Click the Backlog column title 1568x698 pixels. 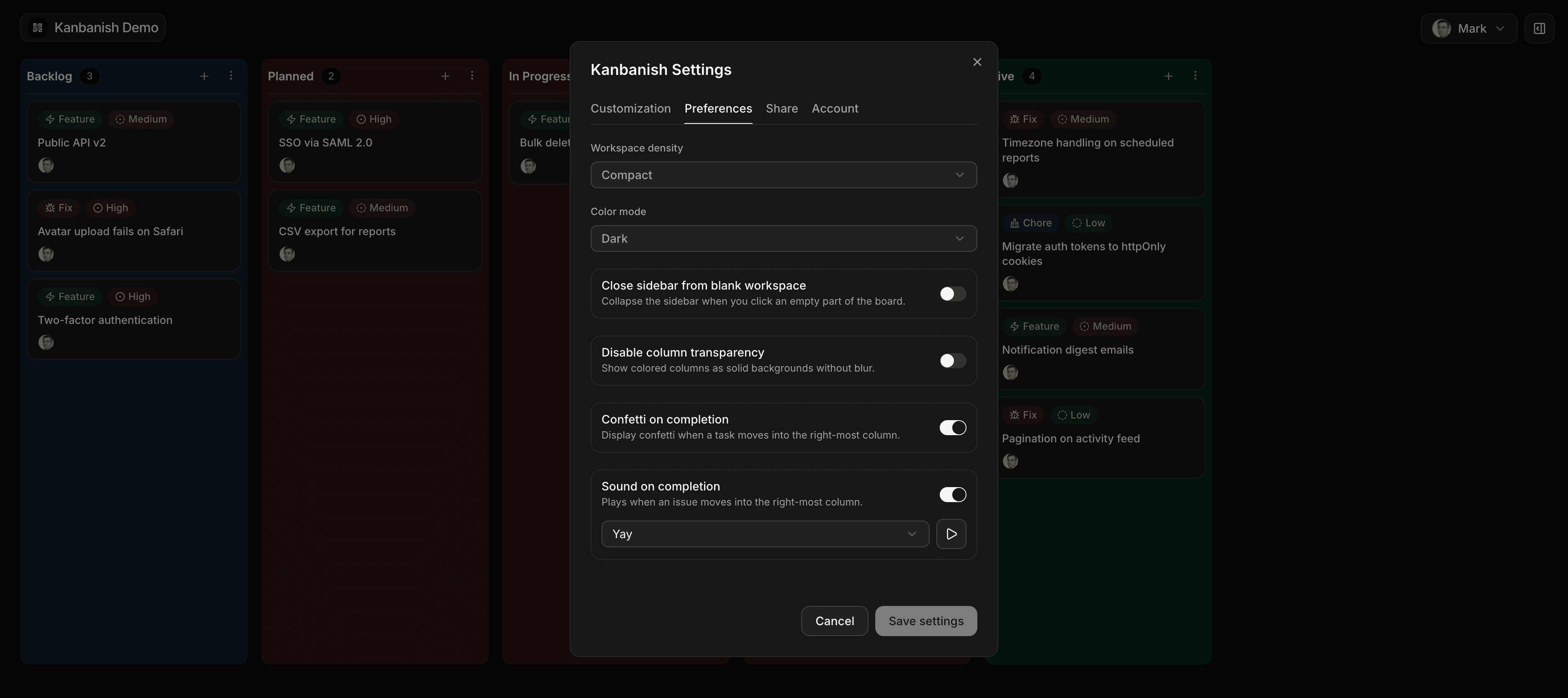(x=49, y=76)
